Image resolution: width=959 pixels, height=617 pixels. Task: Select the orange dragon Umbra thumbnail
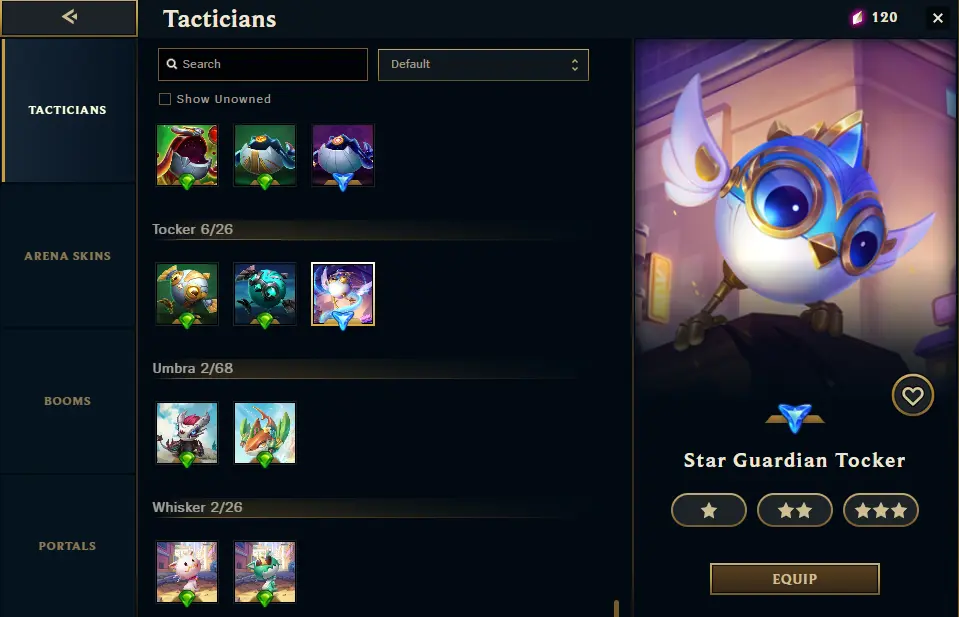265,433
